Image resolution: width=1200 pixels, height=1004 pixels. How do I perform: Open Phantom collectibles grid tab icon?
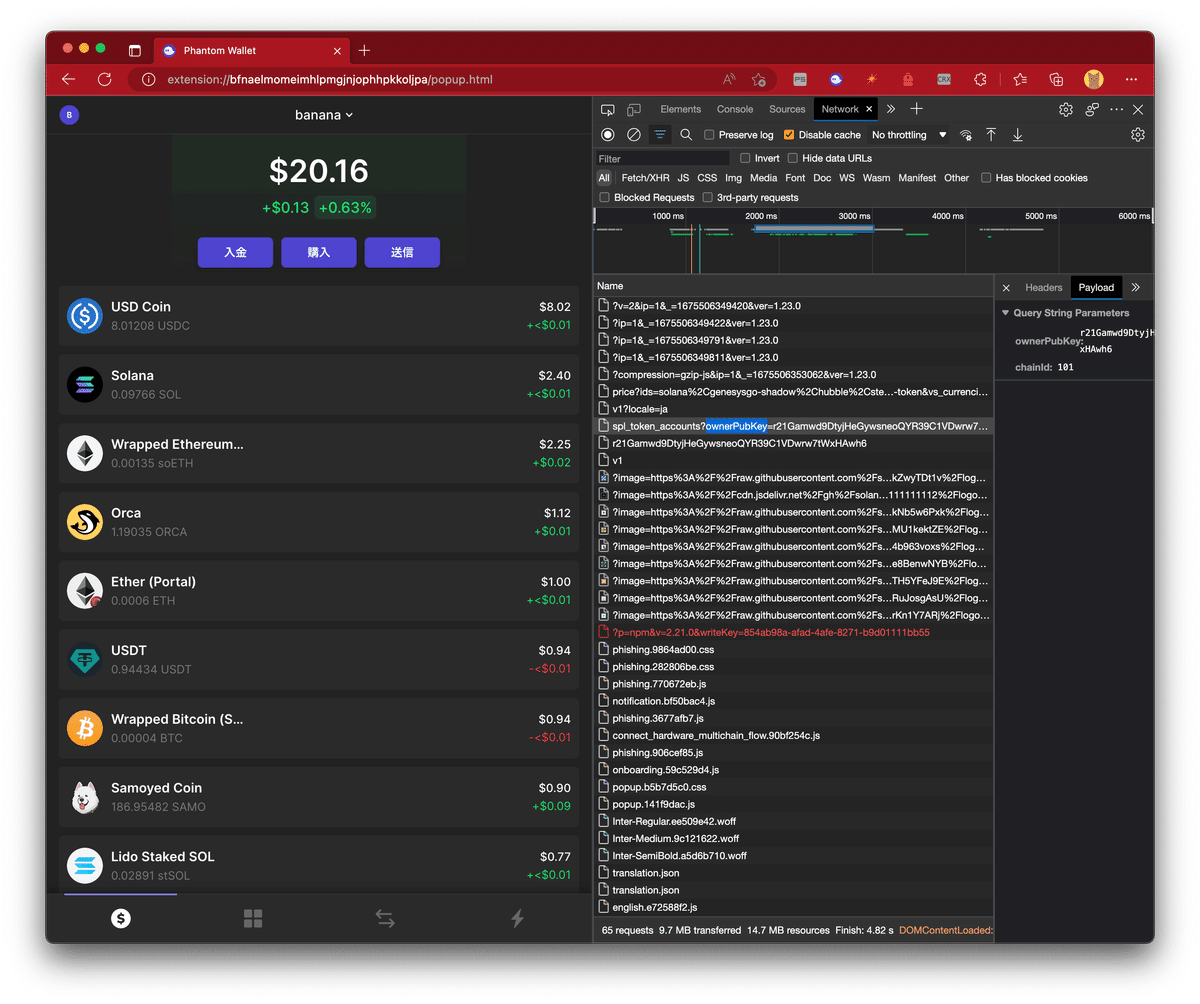click(253, 918)
